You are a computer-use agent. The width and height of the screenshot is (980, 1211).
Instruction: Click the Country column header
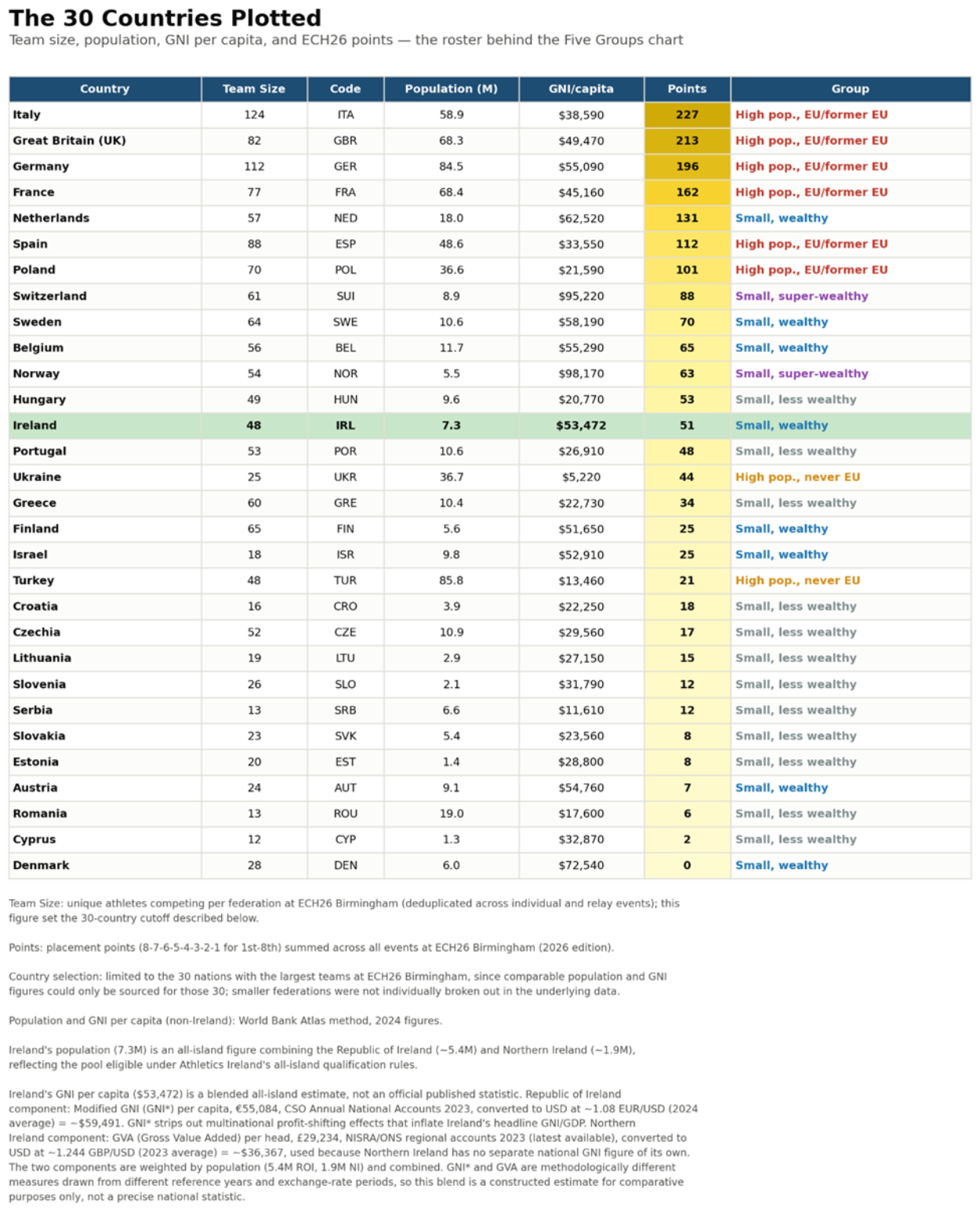pos(105,89)
